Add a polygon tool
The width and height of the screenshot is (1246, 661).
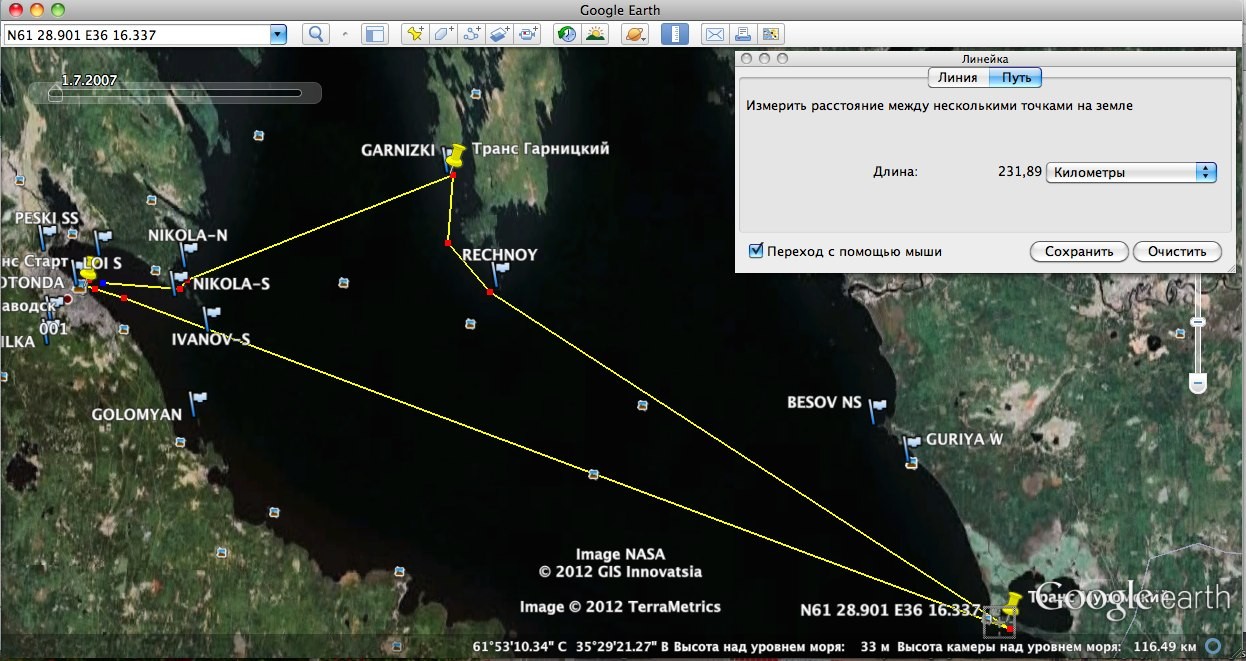pos(444,34)
